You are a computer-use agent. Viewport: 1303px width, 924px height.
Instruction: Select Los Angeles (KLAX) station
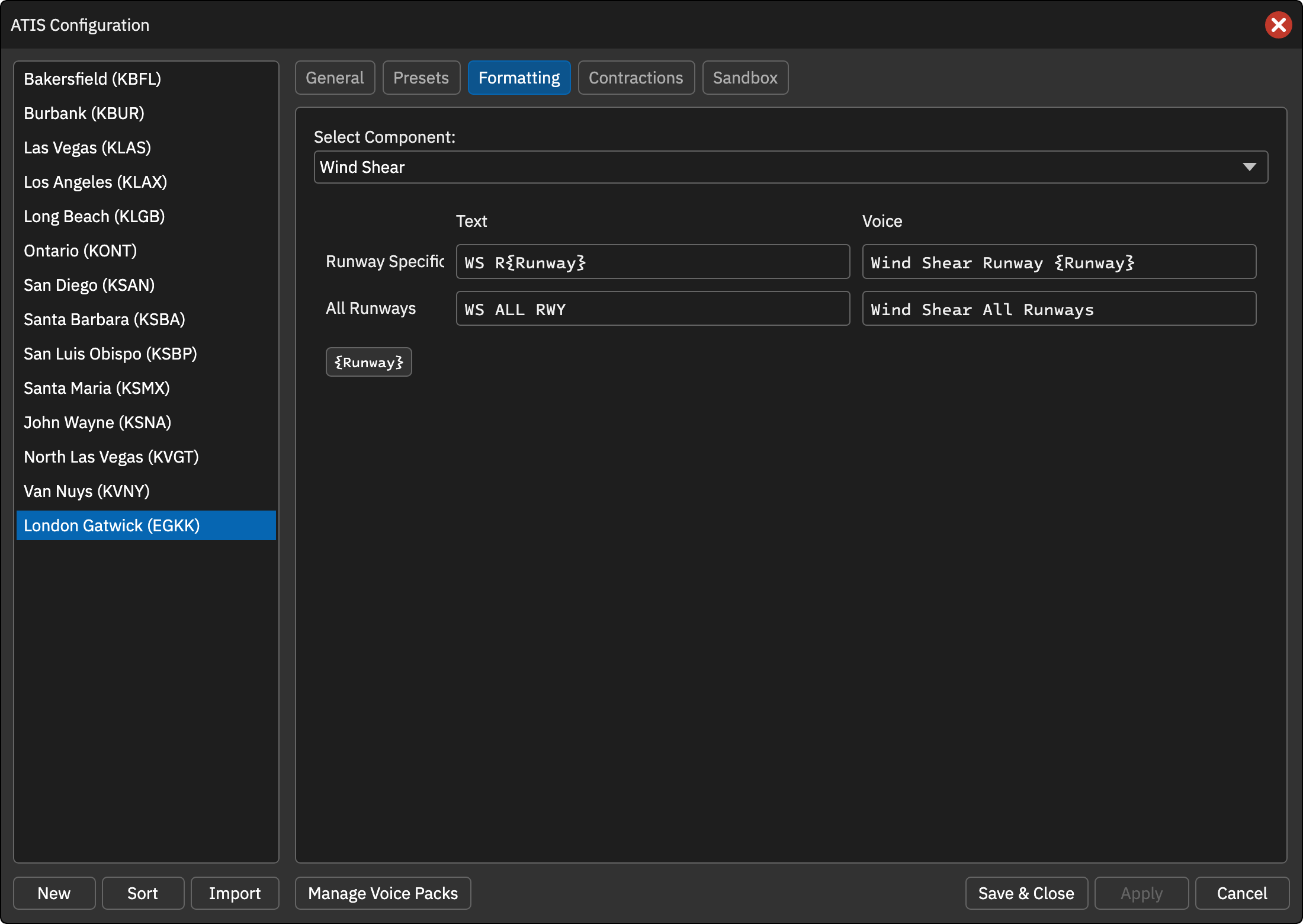146,182
